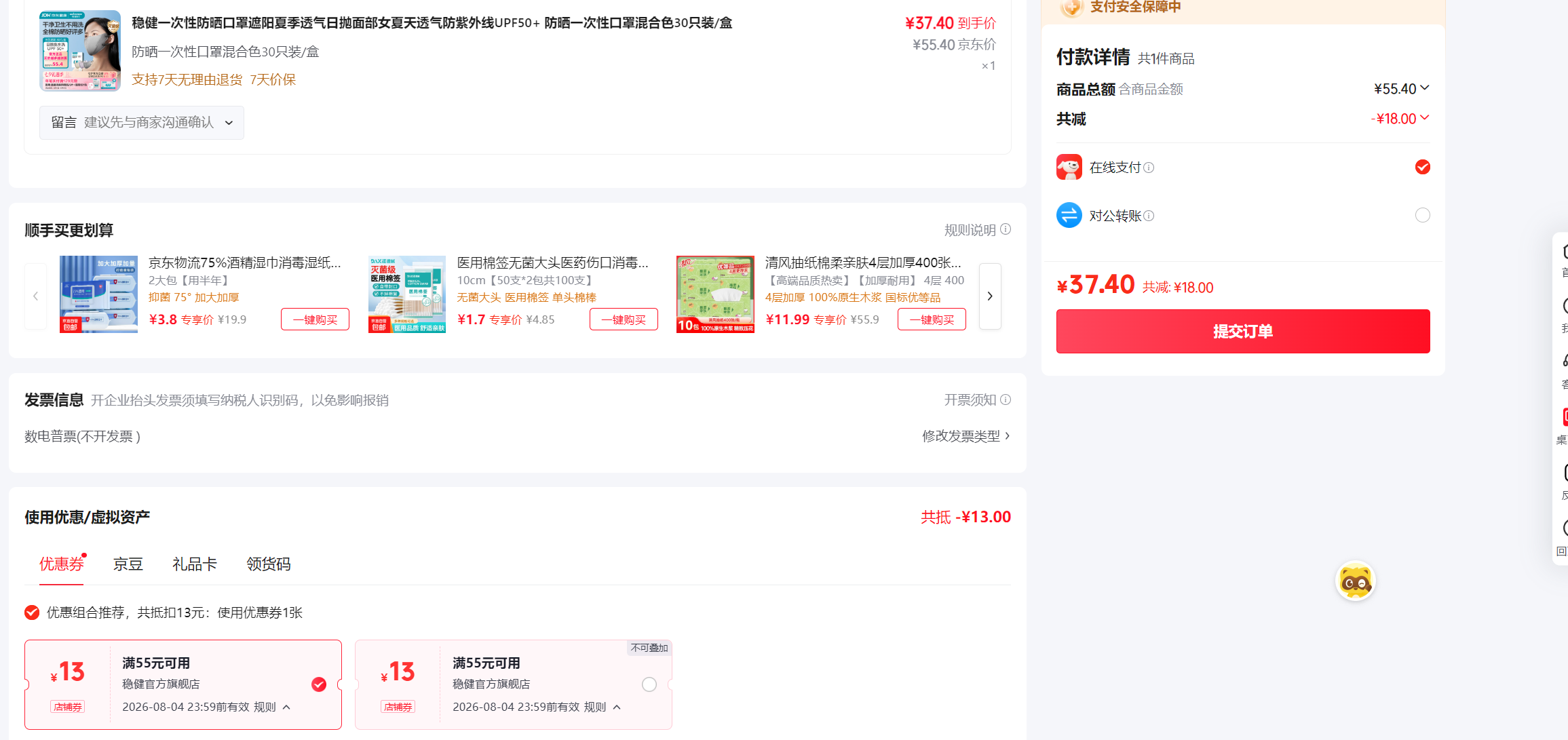The width and height of the screenshot is (1568, 740).
Task: Click the blue corporate transfer icon
Action: click(1069, 216)
